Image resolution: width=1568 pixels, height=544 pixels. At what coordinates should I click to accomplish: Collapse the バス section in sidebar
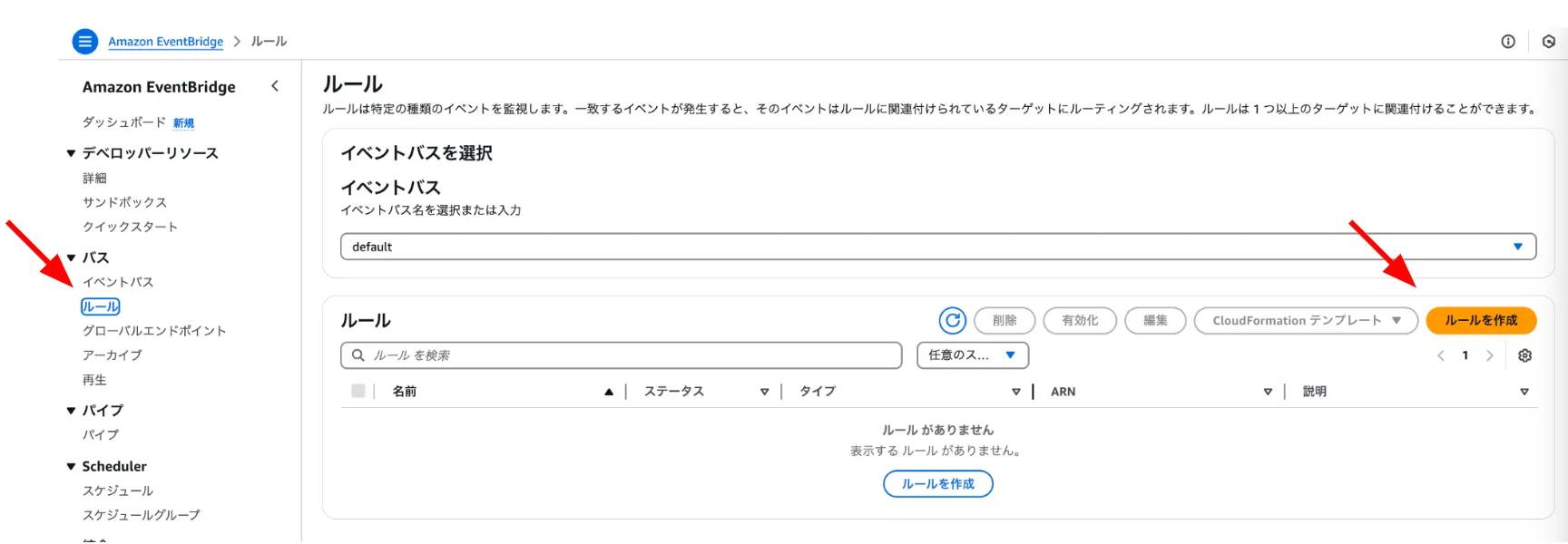(72, 257)
